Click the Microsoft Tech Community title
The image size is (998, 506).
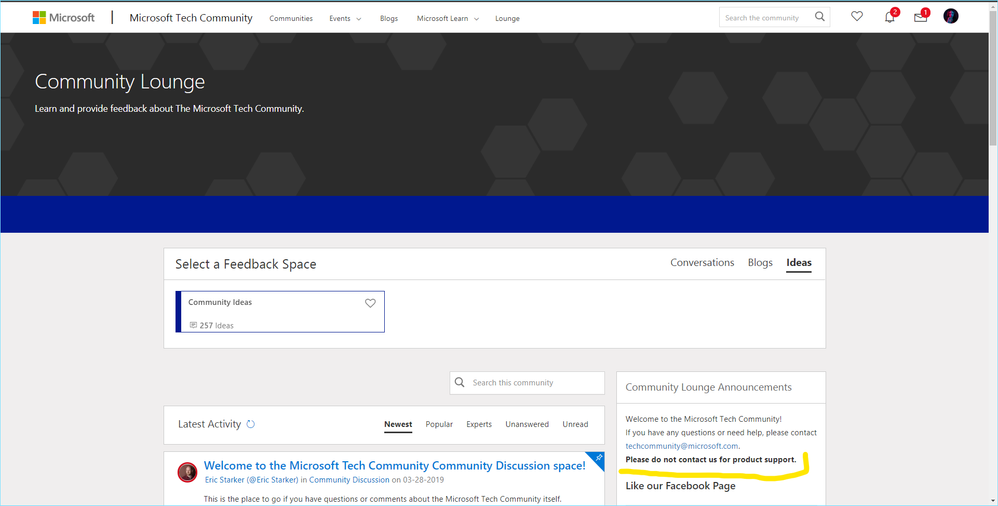[191, 18]
